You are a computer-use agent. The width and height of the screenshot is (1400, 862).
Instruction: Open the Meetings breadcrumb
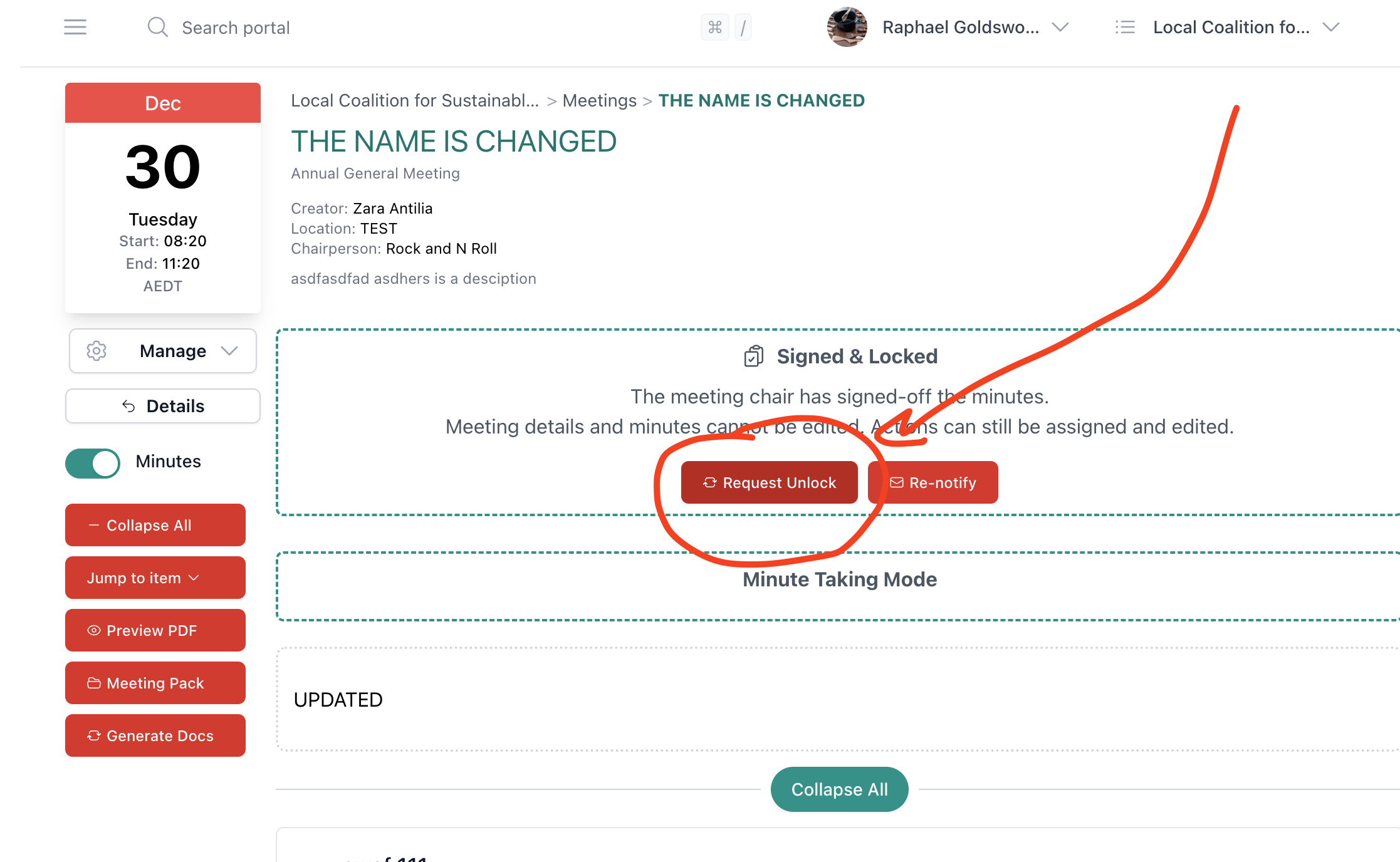point(598,100)
